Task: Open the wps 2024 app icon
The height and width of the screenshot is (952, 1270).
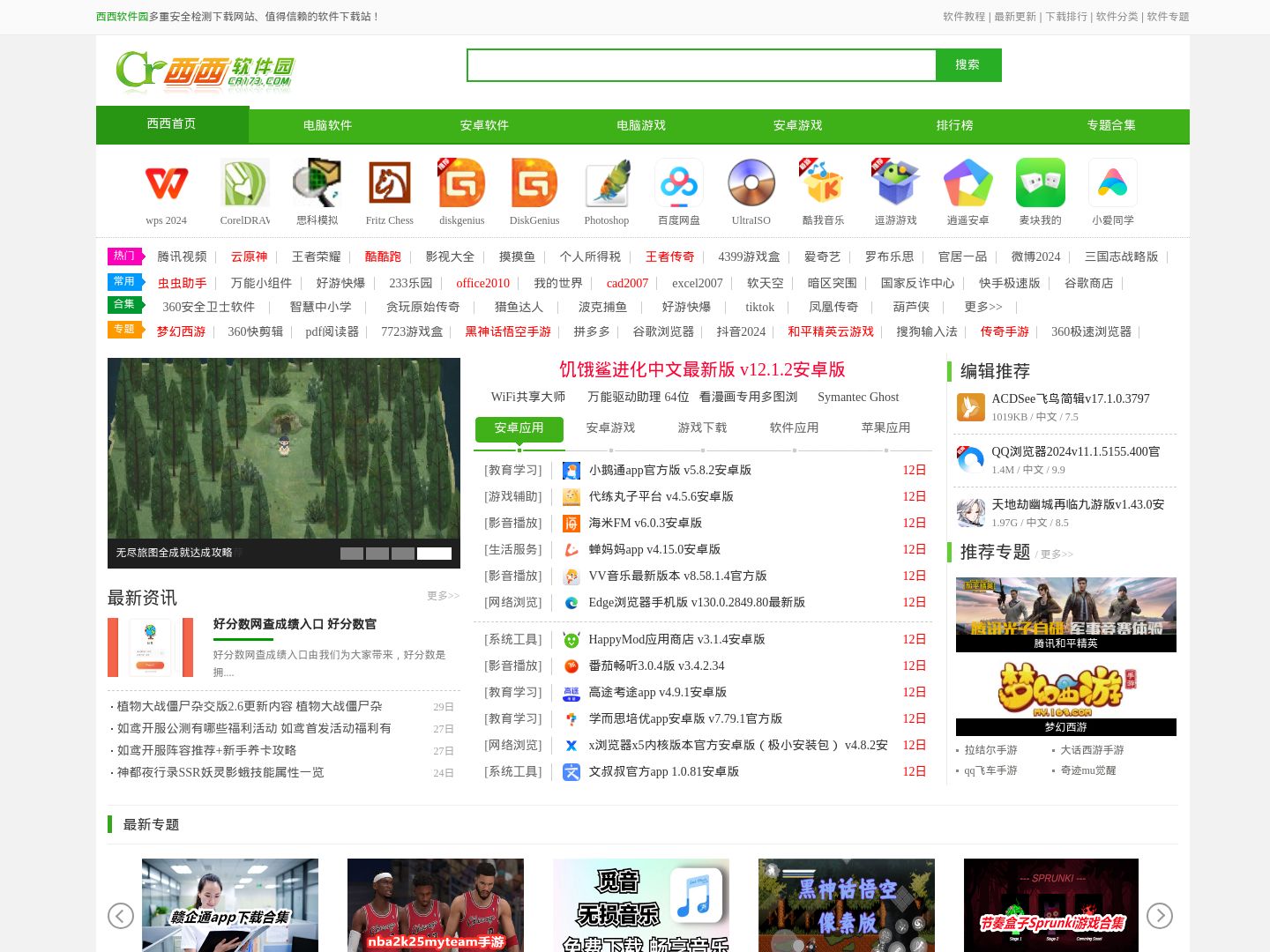Action: point(166,182)
